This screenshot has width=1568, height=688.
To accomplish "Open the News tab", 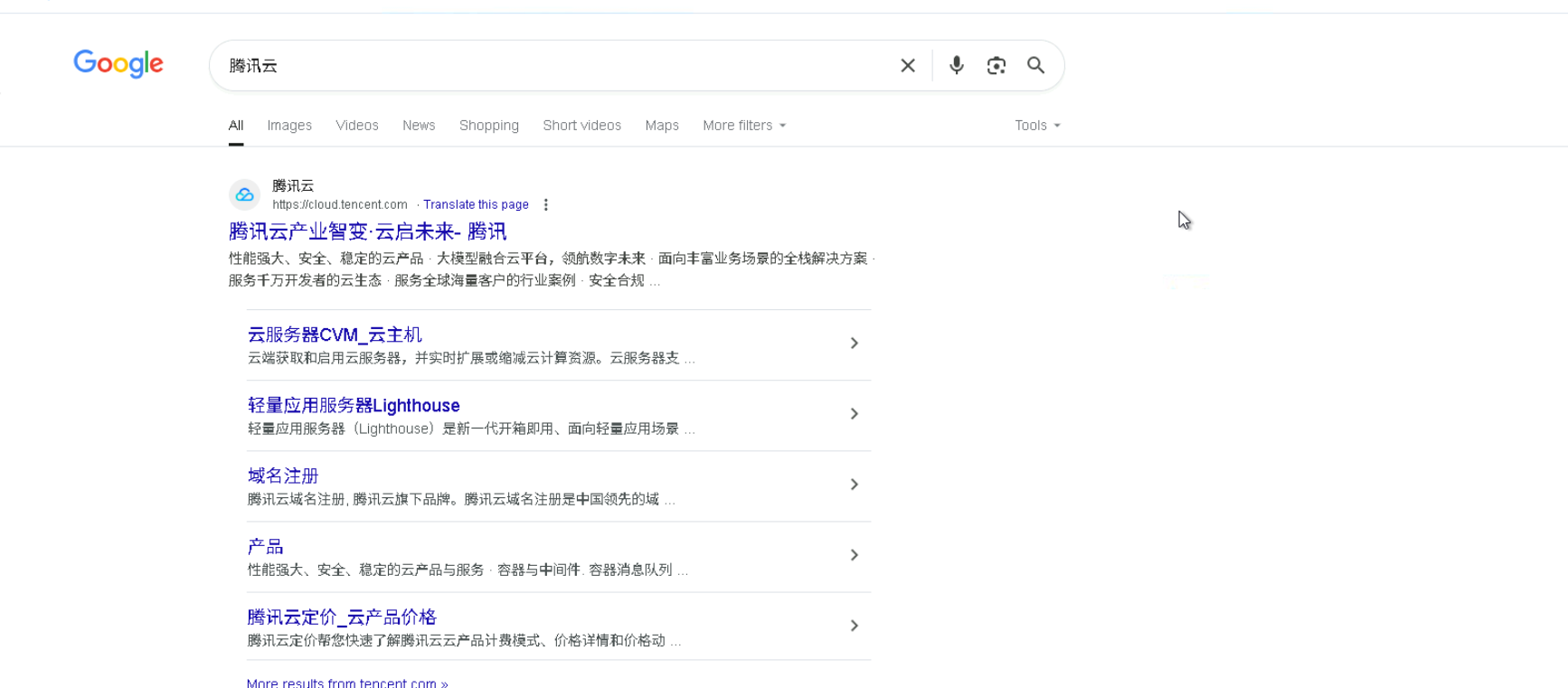I will (x=419, y=126).
